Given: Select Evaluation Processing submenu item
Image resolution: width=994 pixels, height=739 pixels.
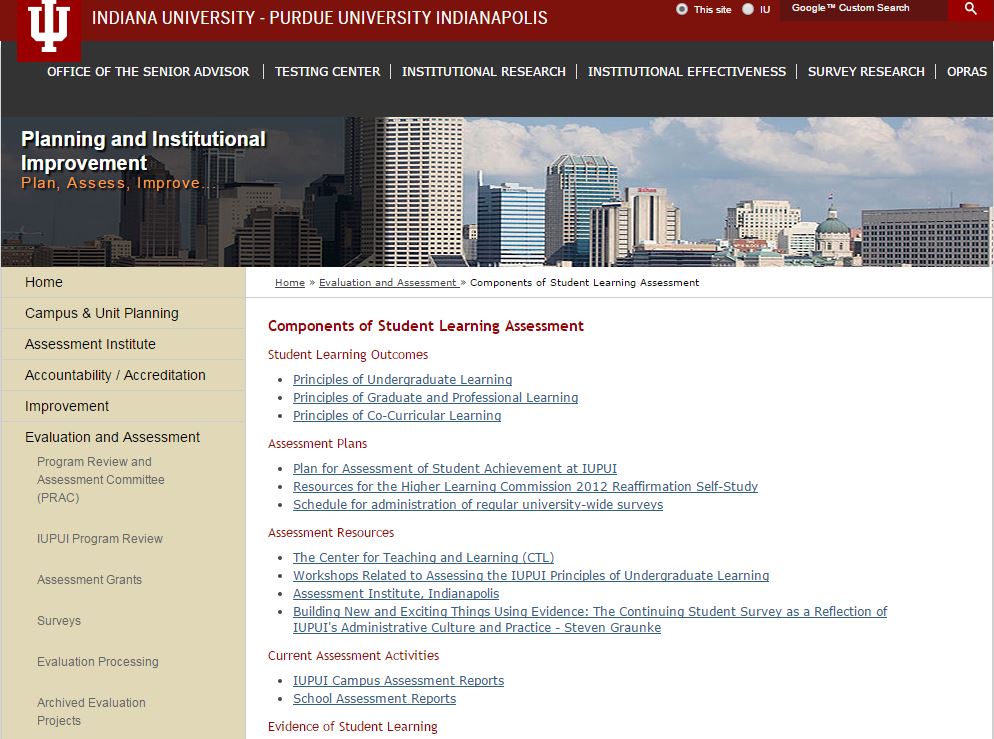Looking at the screenshot, I should click(x=98, y=662).
